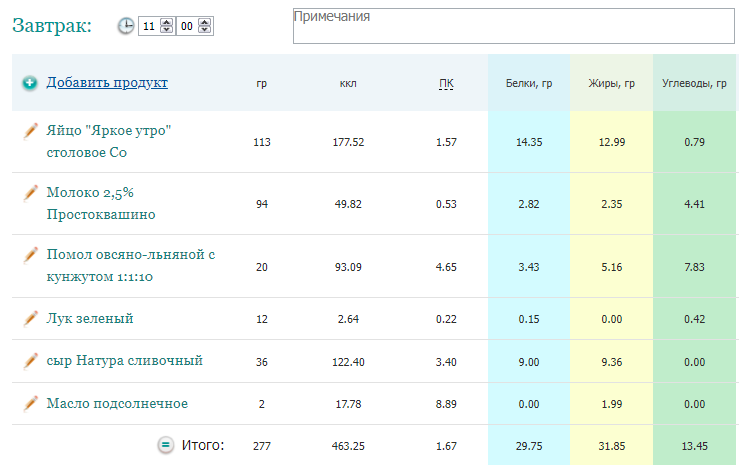Select egg fat value 12.99
This screenshot has width=739, height=467.
(612, 142)
